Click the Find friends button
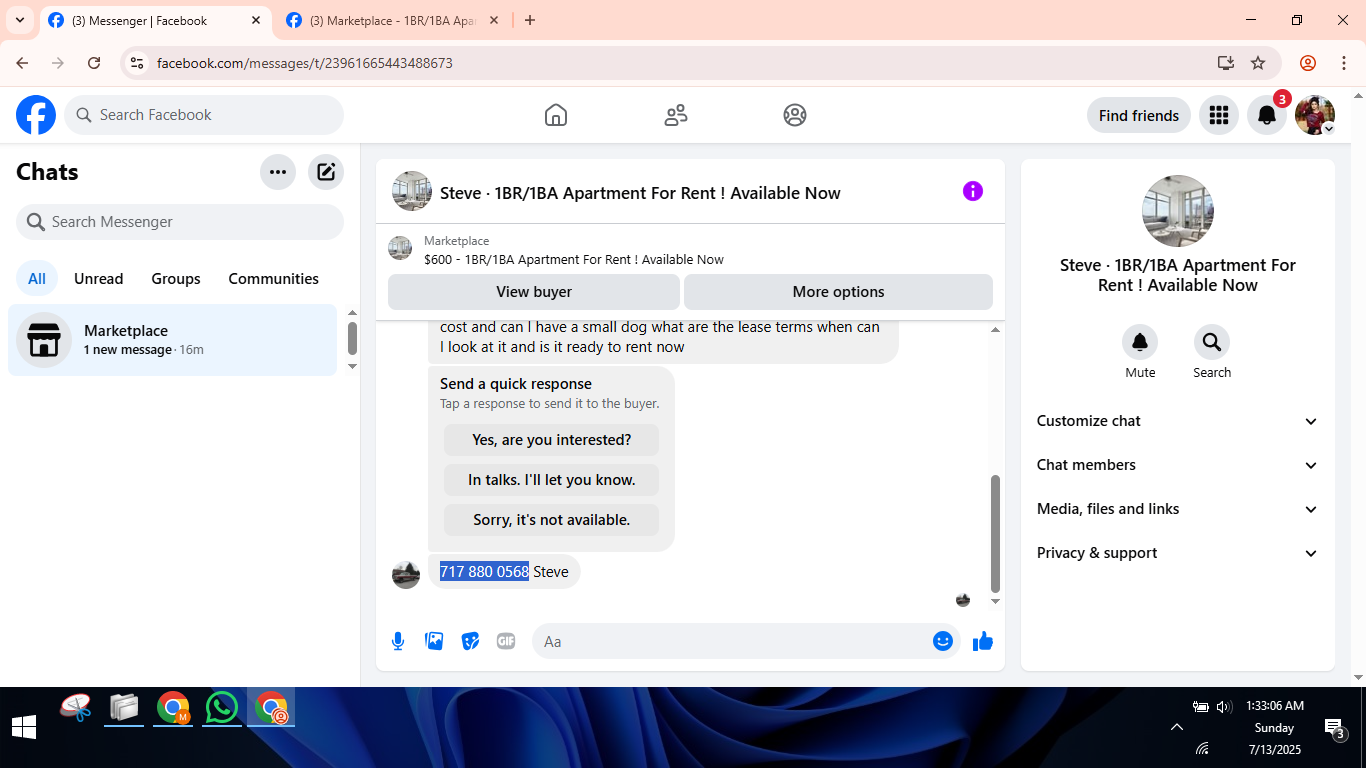 1139,115
